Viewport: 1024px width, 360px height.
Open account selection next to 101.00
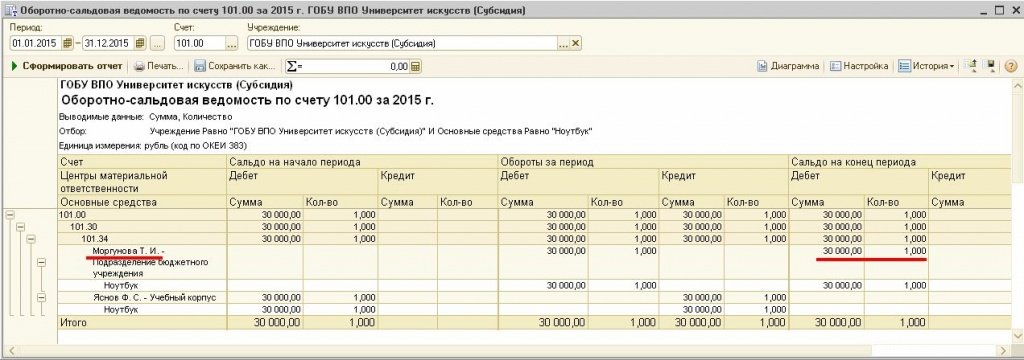point(232,44)
